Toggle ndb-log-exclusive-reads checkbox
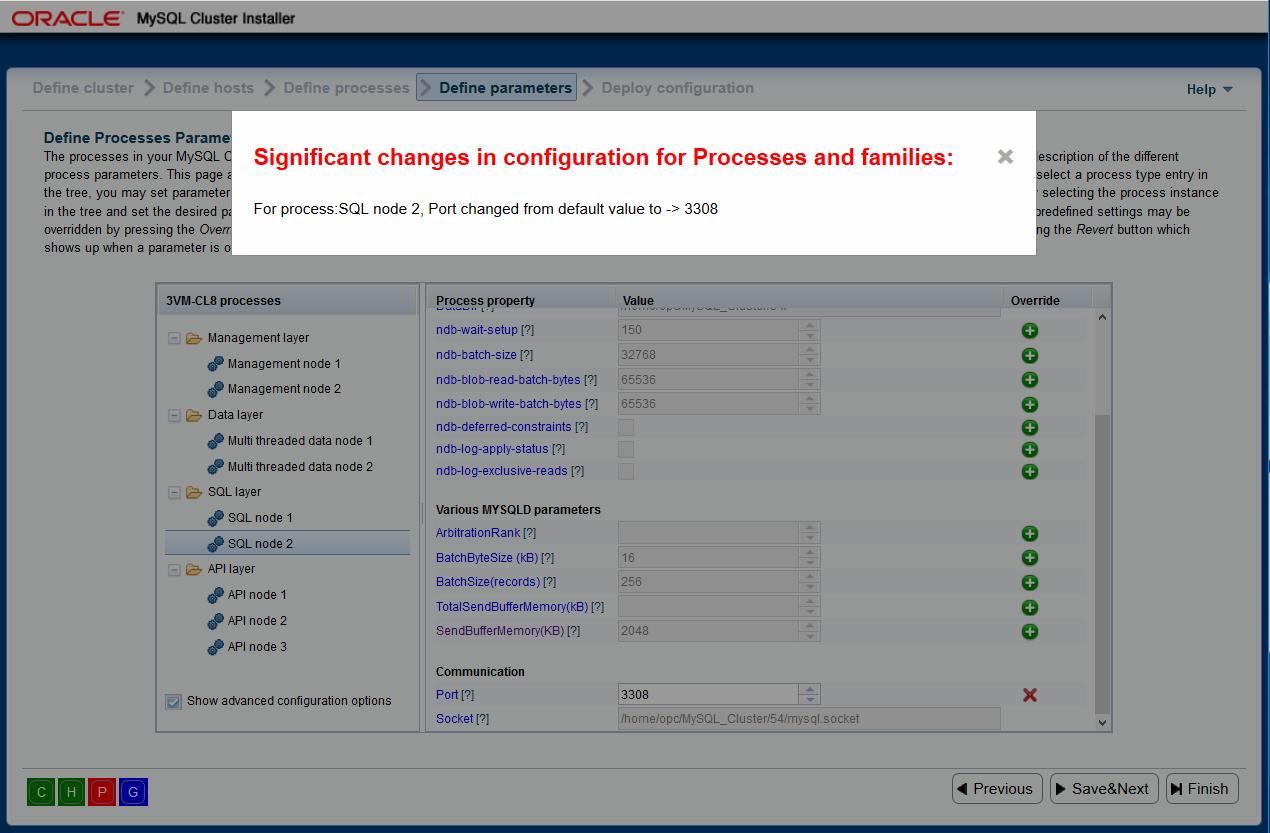1270x833 pixels. pyautogui.click(x=626, y=471)
